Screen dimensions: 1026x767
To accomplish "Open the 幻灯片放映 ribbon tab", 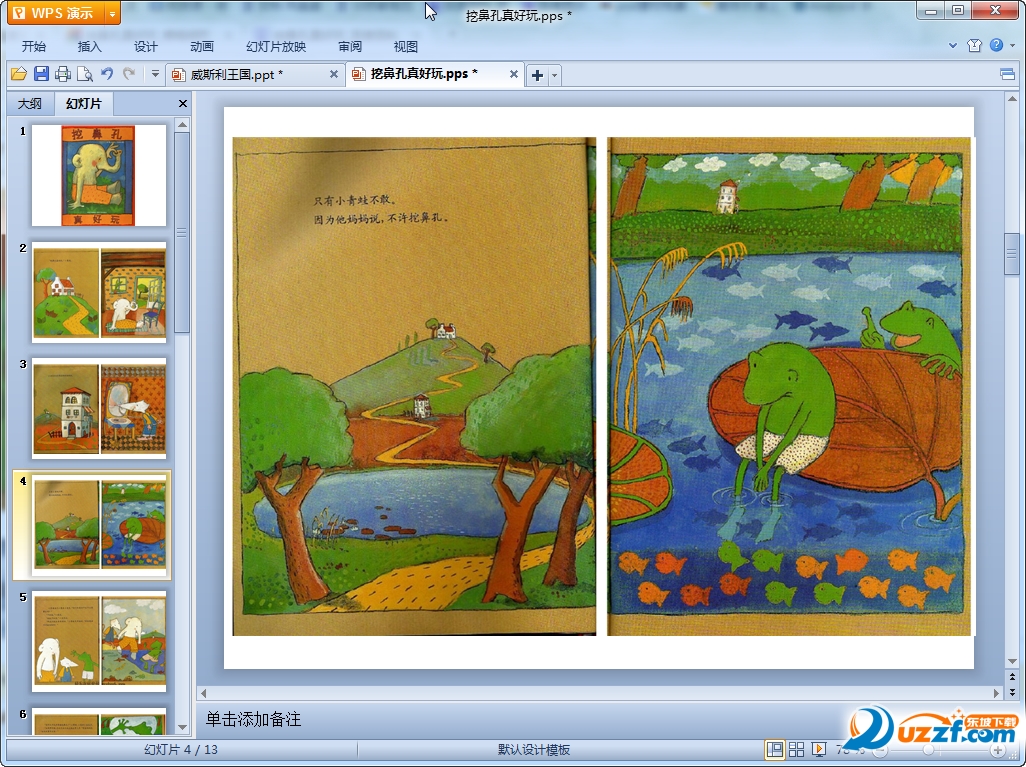I will [276, 46].
